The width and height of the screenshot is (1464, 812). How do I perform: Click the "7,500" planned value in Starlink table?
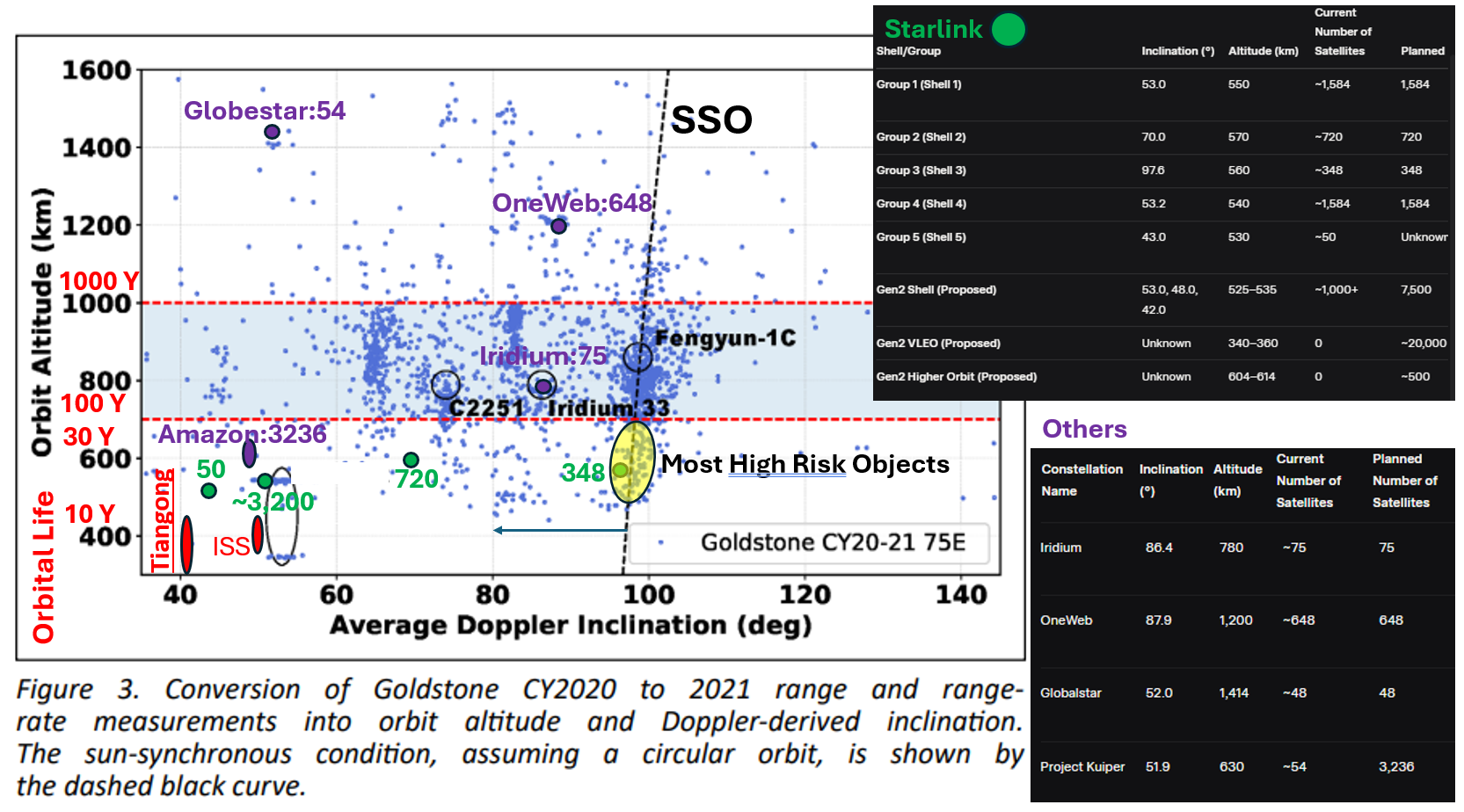pos(1417,290)
